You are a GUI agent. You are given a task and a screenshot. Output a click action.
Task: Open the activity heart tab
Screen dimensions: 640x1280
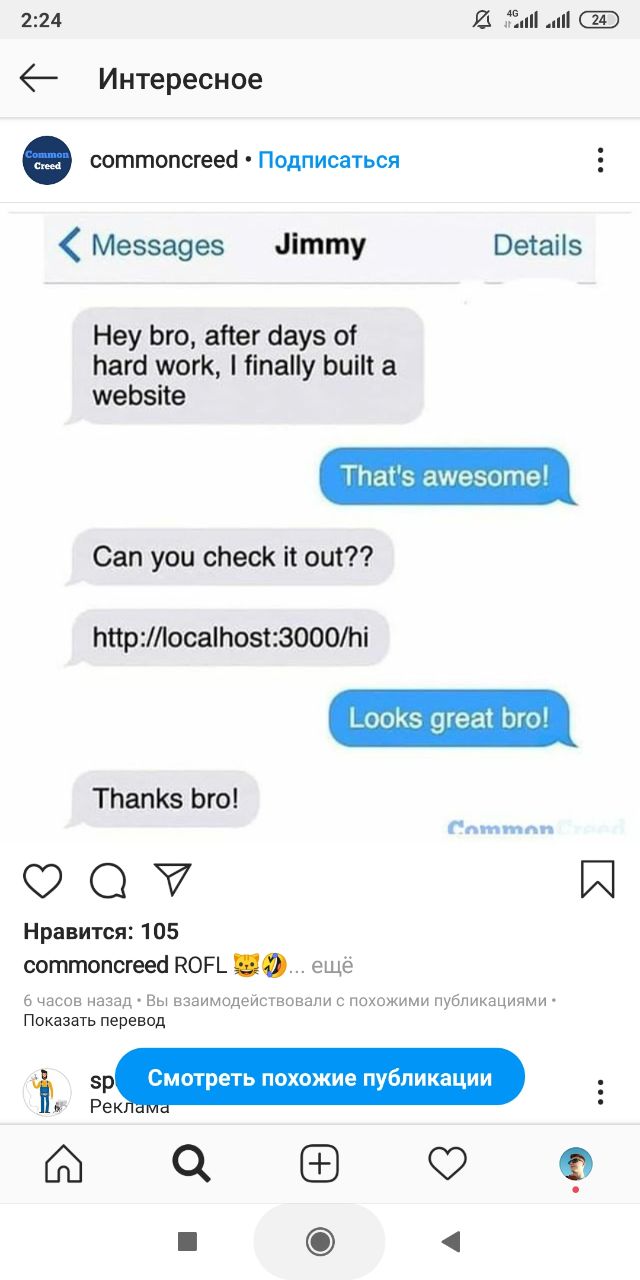pyautogui.click(x=447, y=1163)
